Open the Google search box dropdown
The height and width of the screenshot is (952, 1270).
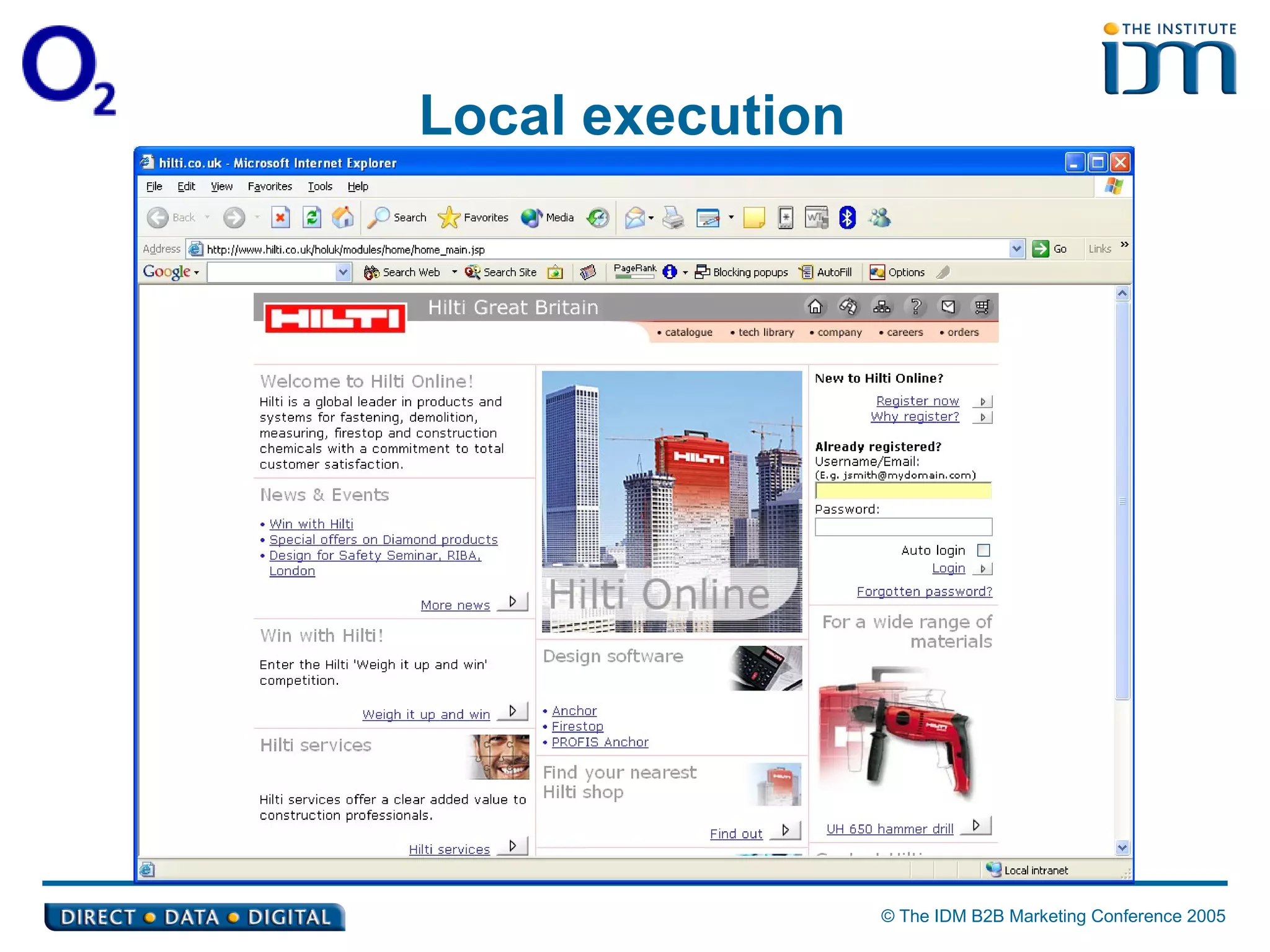[x=343, y=272]
